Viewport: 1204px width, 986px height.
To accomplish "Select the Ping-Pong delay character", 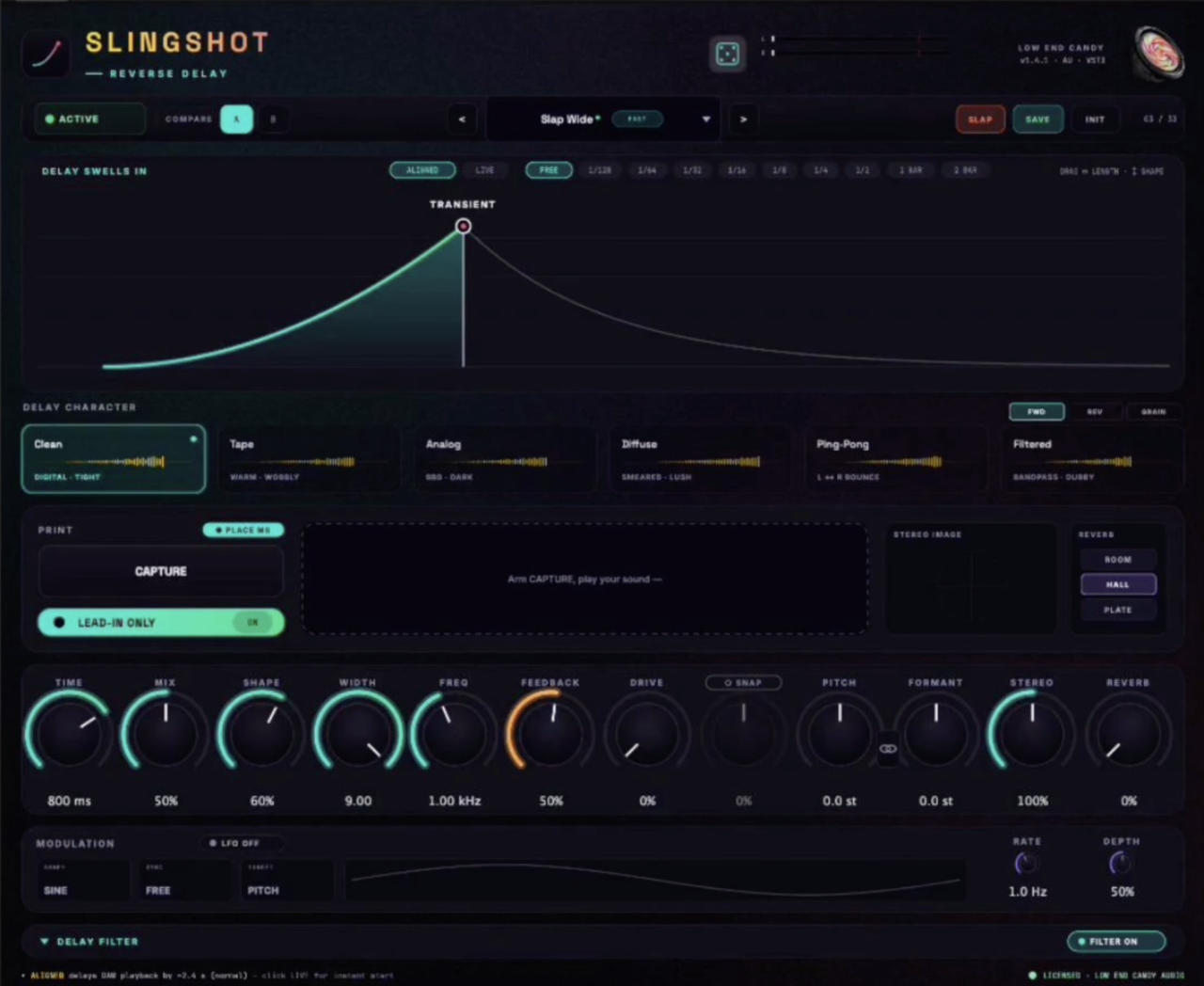I will (x=895, y=459).
